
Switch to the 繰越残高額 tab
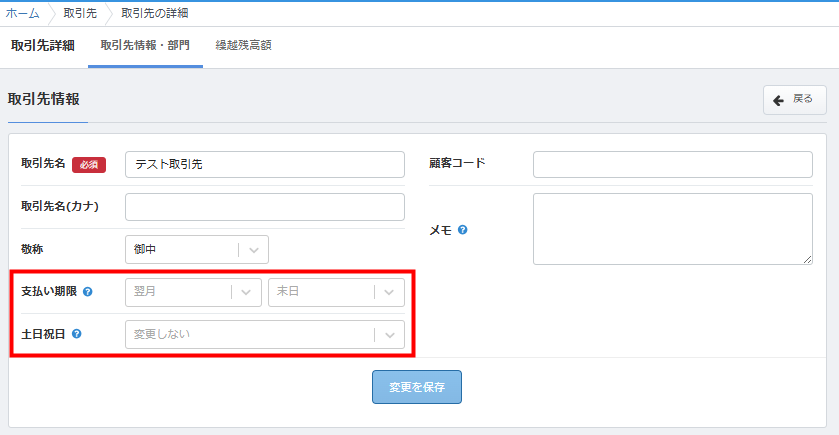pyautogui.click(x=243, y=45)
